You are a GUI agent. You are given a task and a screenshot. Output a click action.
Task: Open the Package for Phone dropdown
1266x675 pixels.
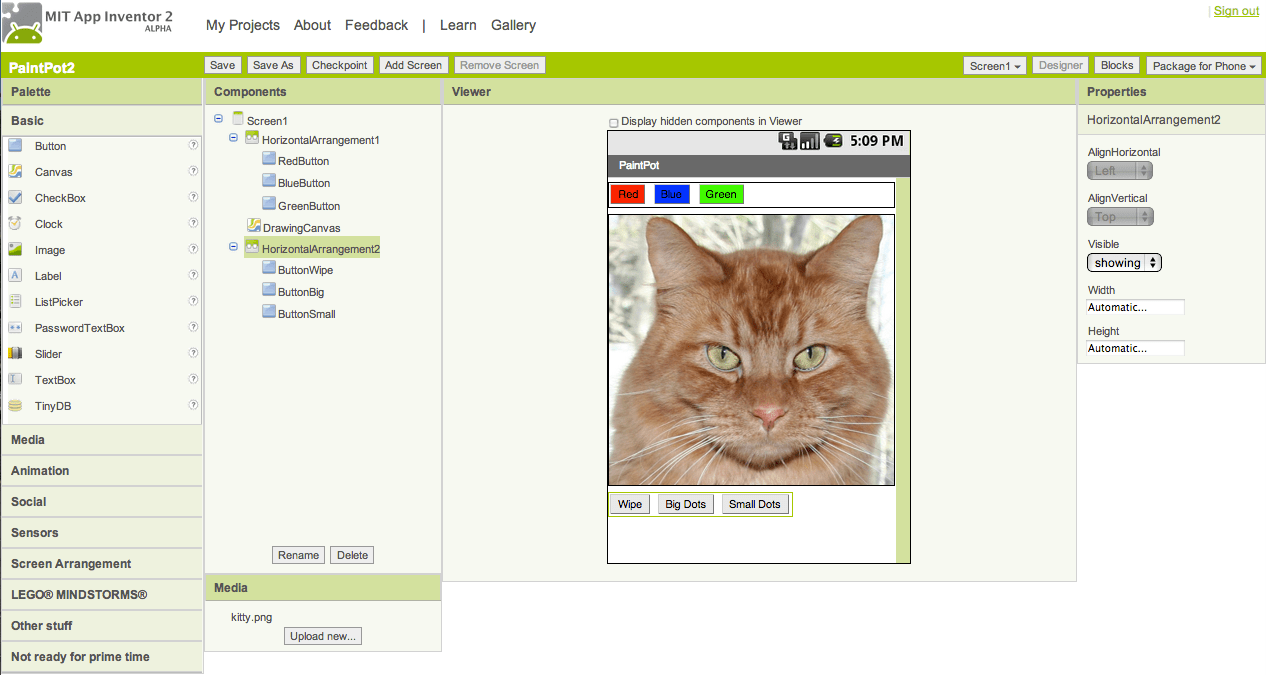[1203, 65]
